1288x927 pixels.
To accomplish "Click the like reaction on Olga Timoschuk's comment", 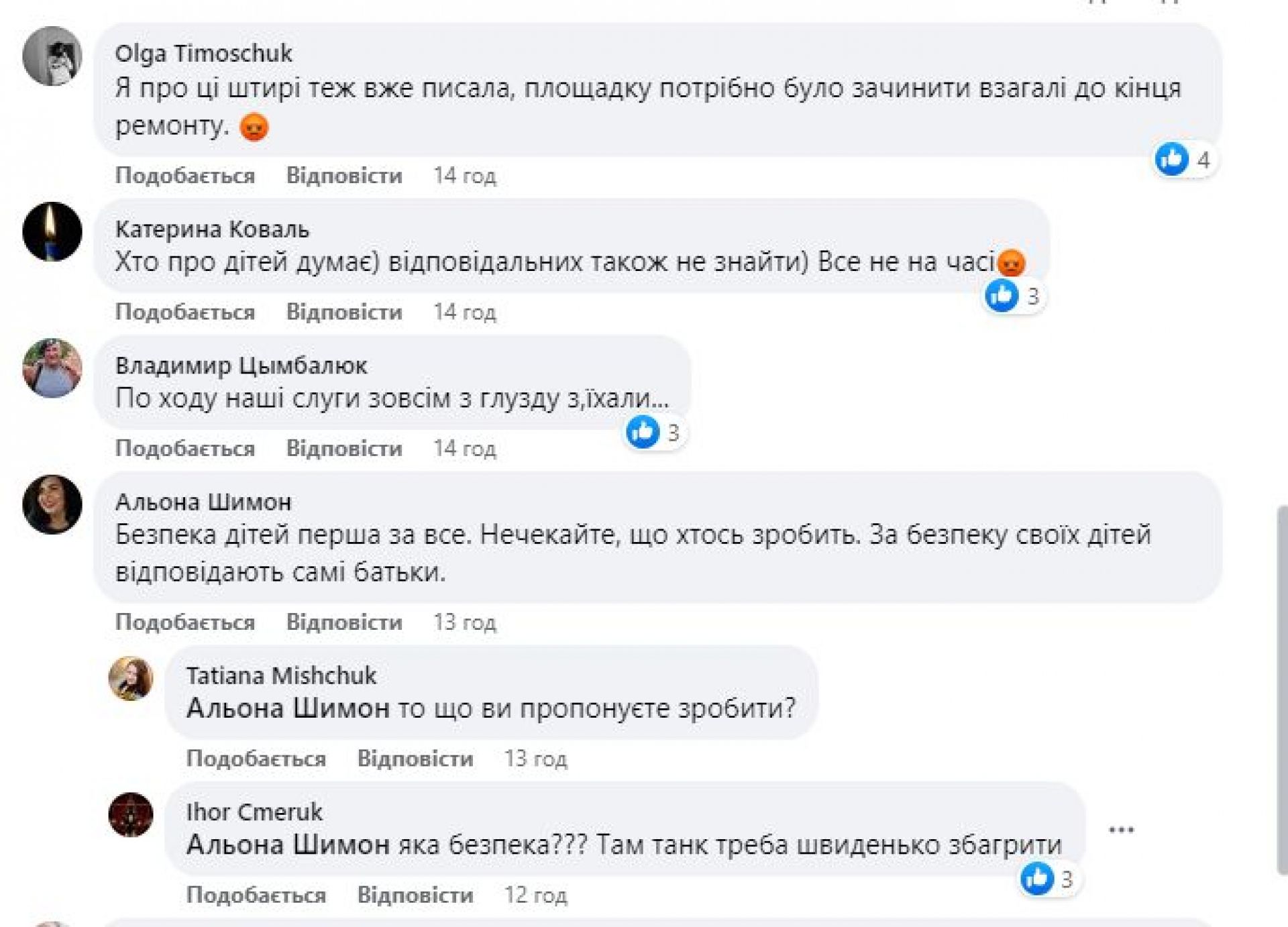I will tap(1172, 160).
